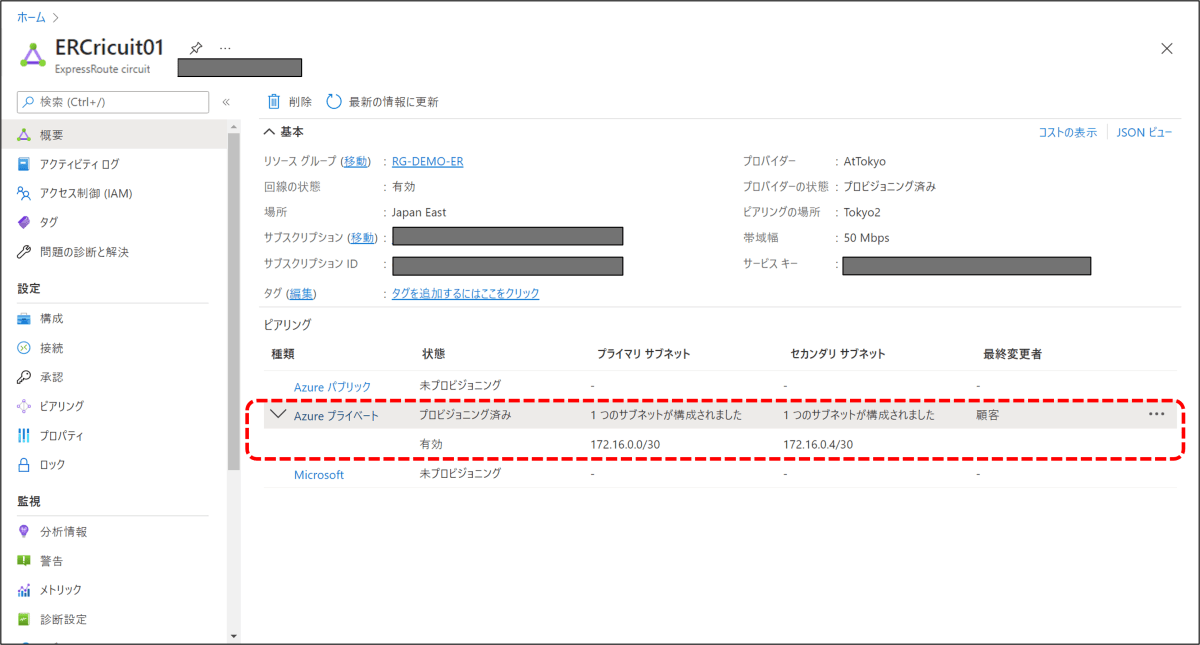The width and height of the screenshot is (1200, 645).
Task: Select the Tokyo2 peering location value
Action: [862, 212]
